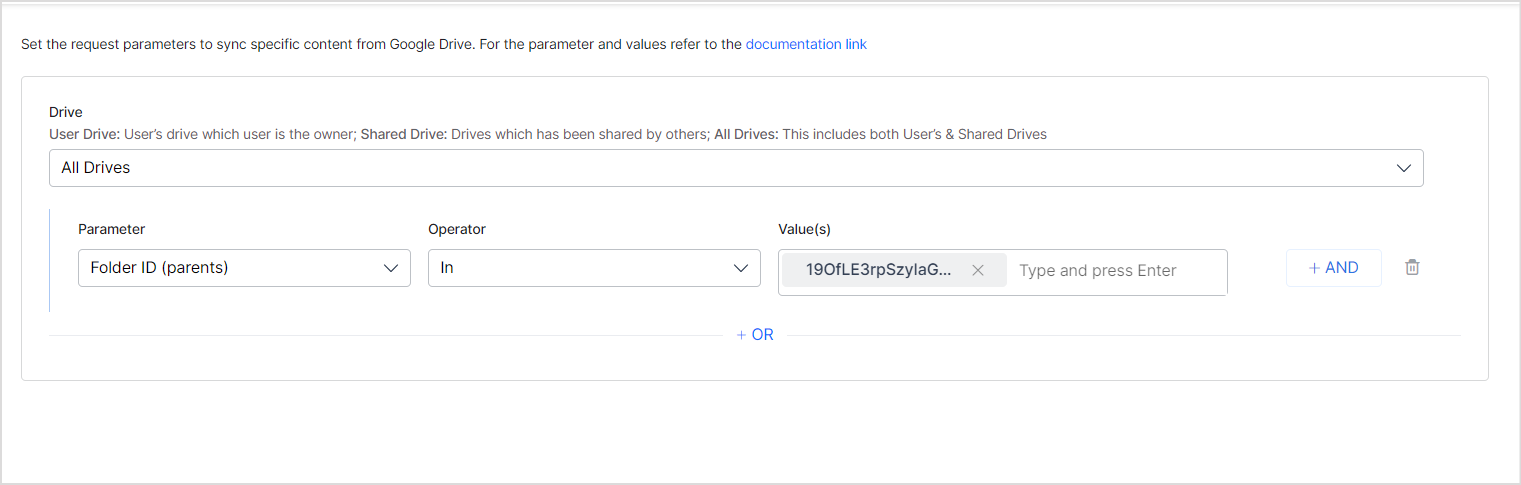1521x485 pixels.
Task: Click the Operator column label
Action: [456, 229]
